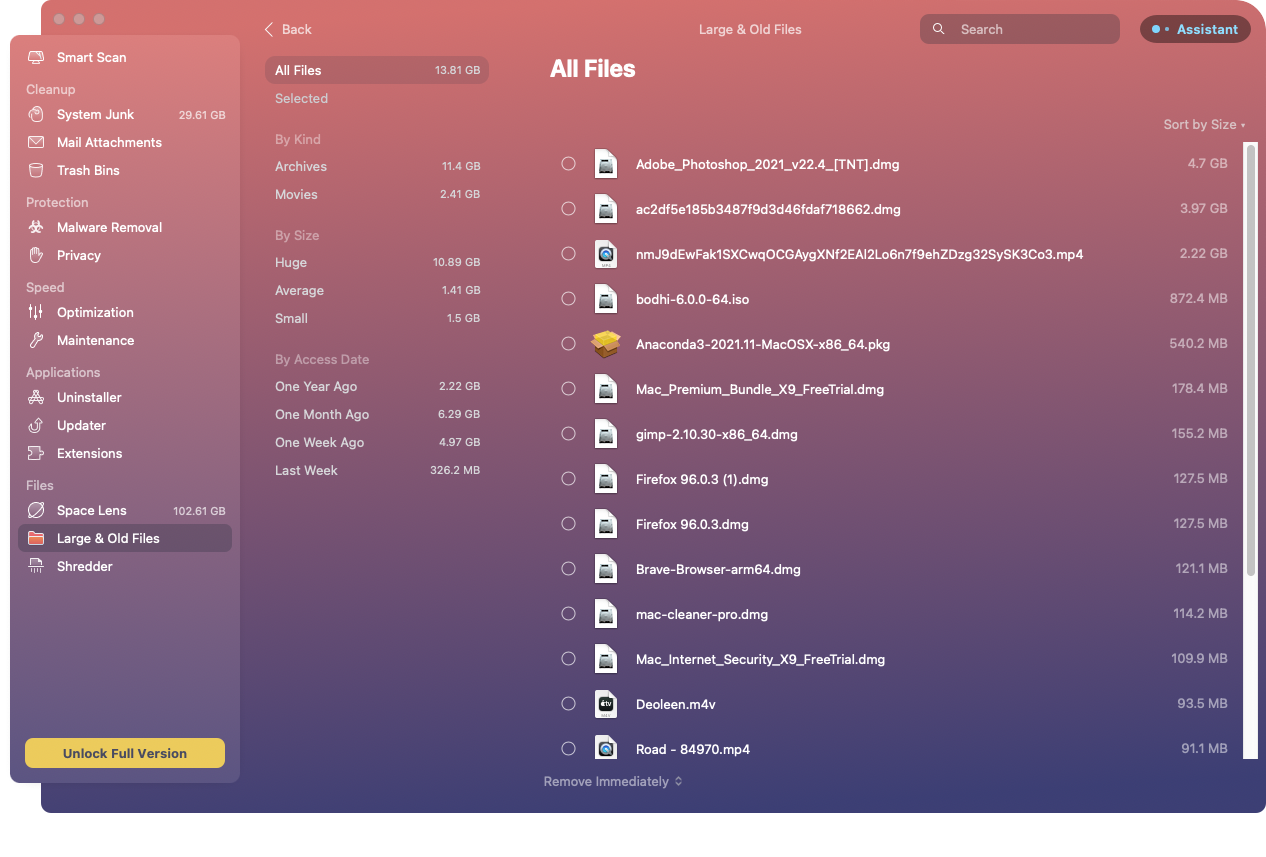1266x857 pixels.
Task: Click the Updater icon
Action: 36,426
